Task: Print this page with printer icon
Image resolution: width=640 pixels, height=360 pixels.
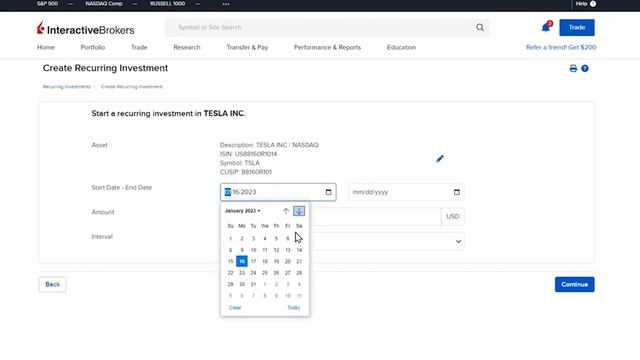Action: click(573, 69)
